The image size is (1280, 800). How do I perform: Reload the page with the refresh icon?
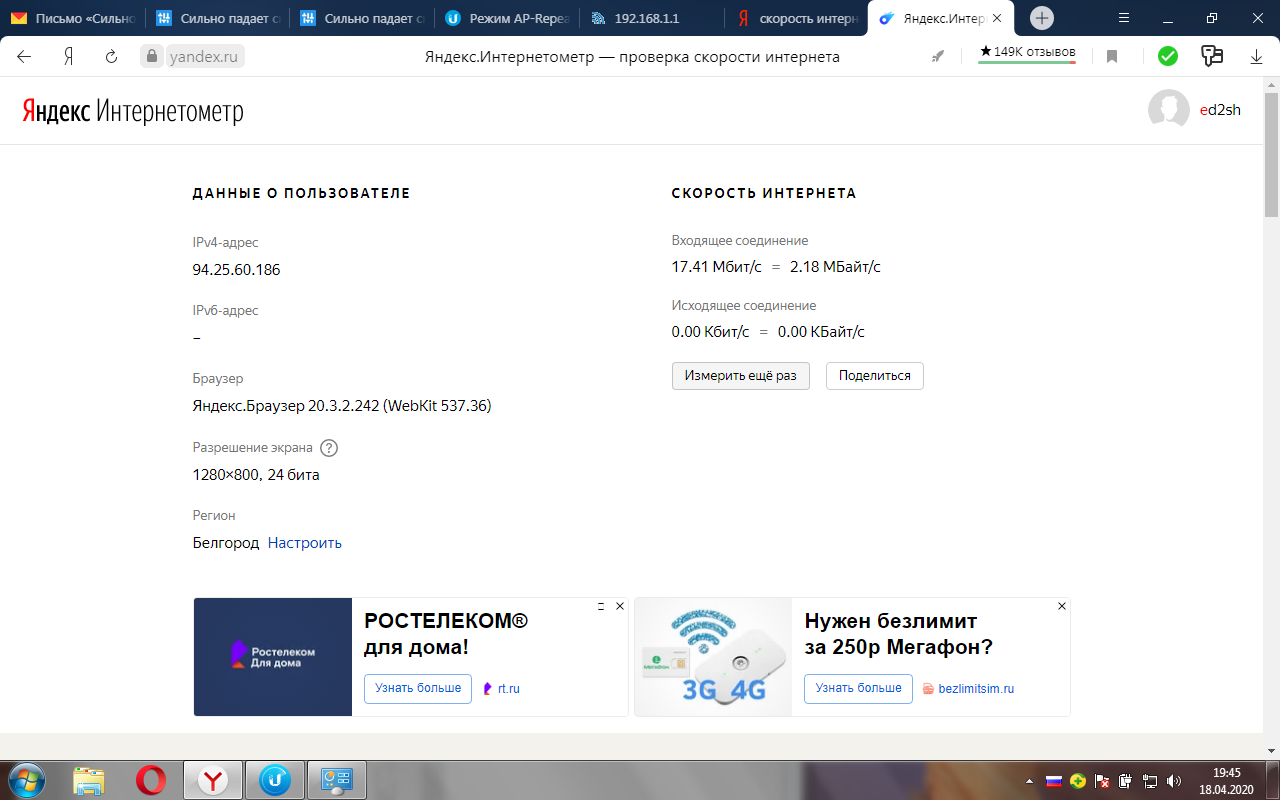[x=112, y=57]
